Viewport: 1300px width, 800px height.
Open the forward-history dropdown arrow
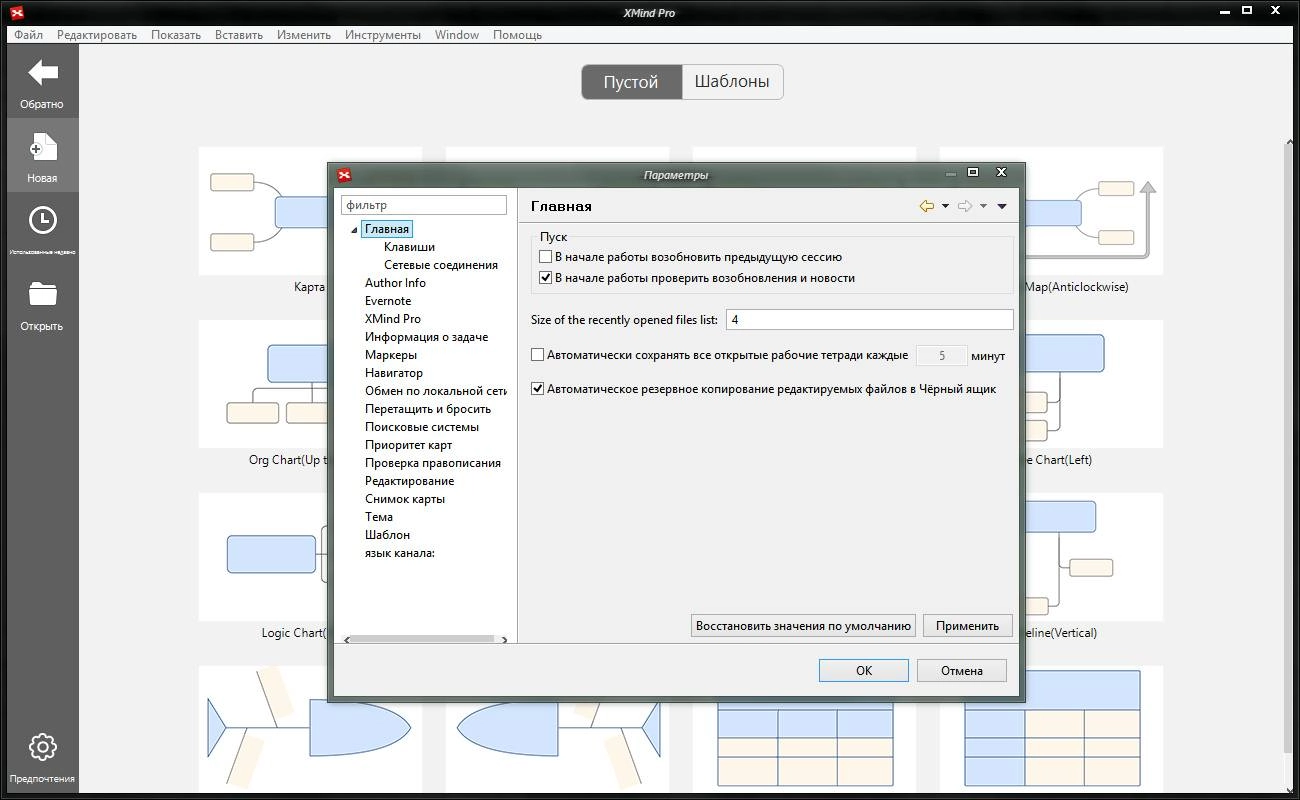983,207
